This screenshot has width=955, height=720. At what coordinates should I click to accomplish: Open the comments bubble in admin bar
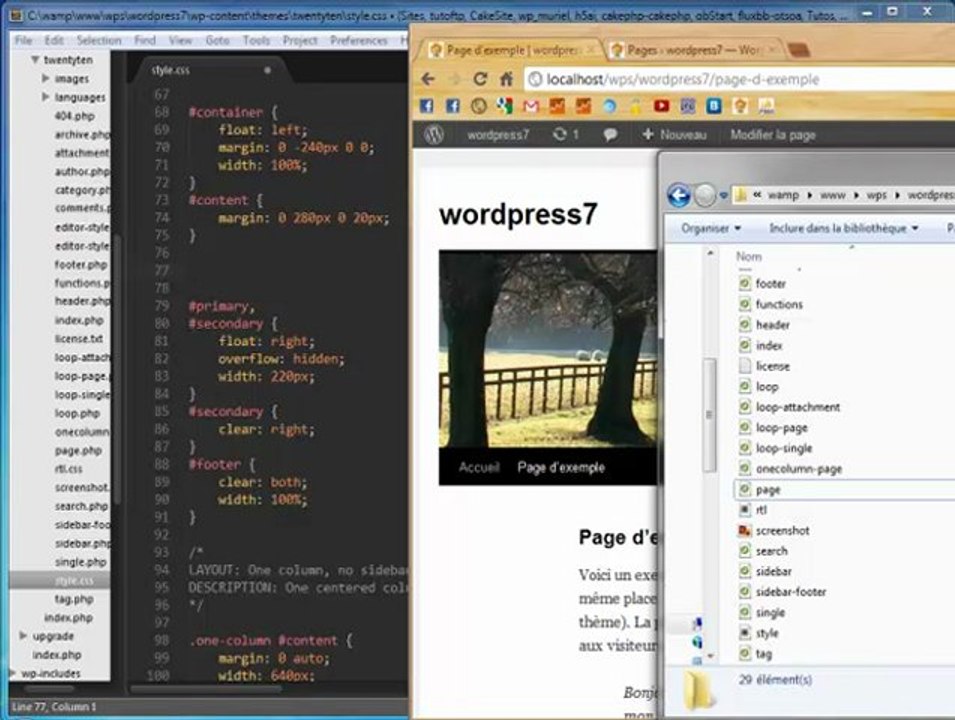point(610,135)
